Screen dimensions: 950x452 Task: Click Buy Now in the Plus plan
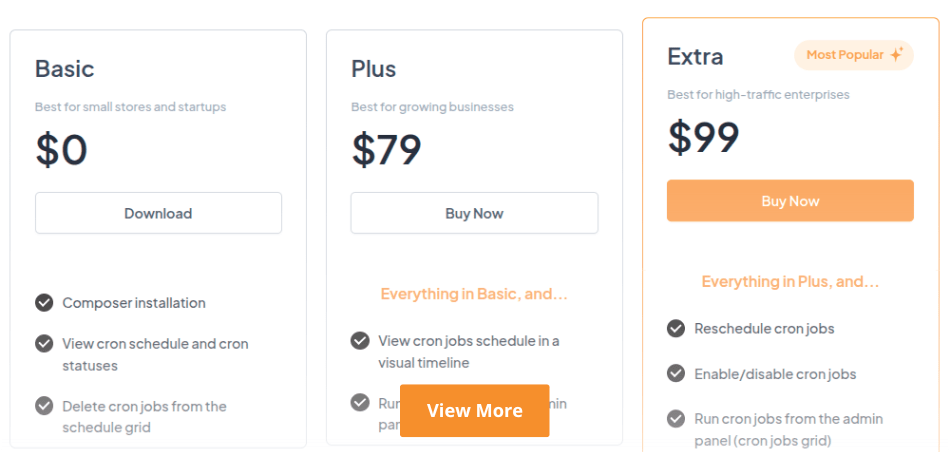(474, 213)
